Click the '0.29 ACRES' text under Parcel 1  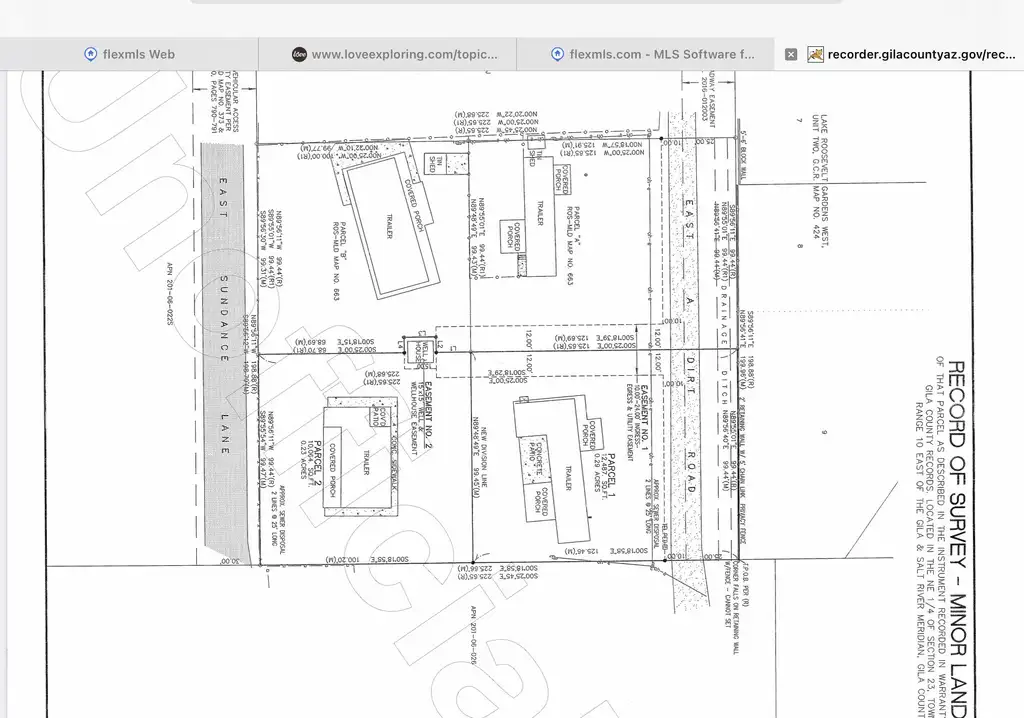point(597,473)
